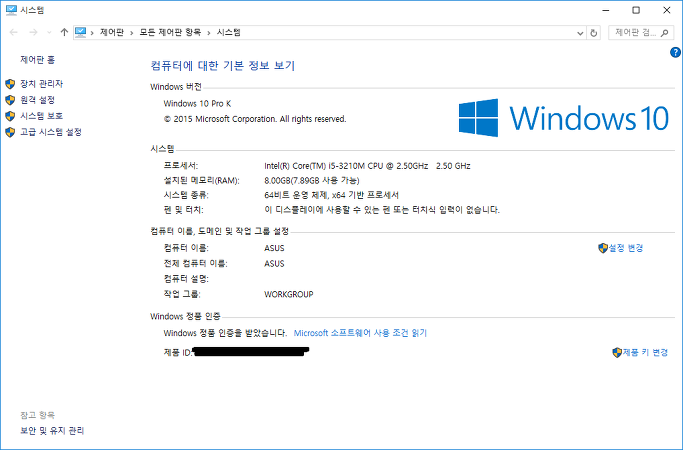
Task: Select 시스템 breadcrumb in address bar
Action: click(x=229, y=32)
